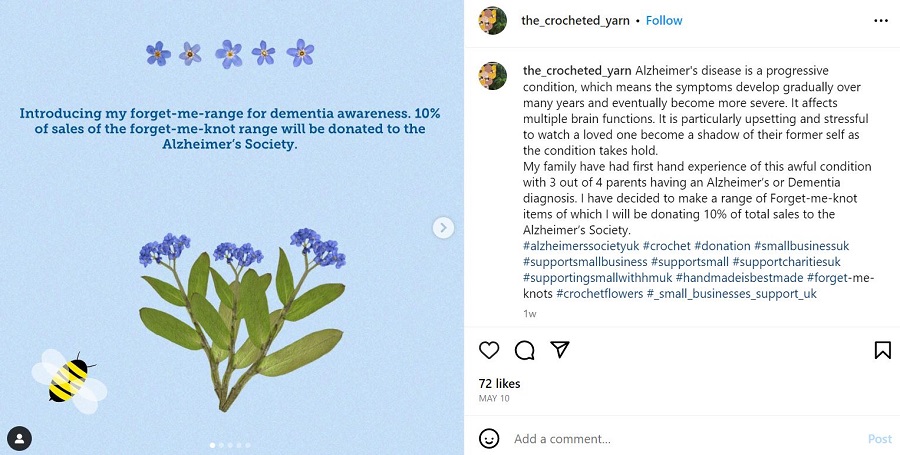Screen dimensions: 900x455
Task: Like the post with the heart icon
Action: point(489,349)
